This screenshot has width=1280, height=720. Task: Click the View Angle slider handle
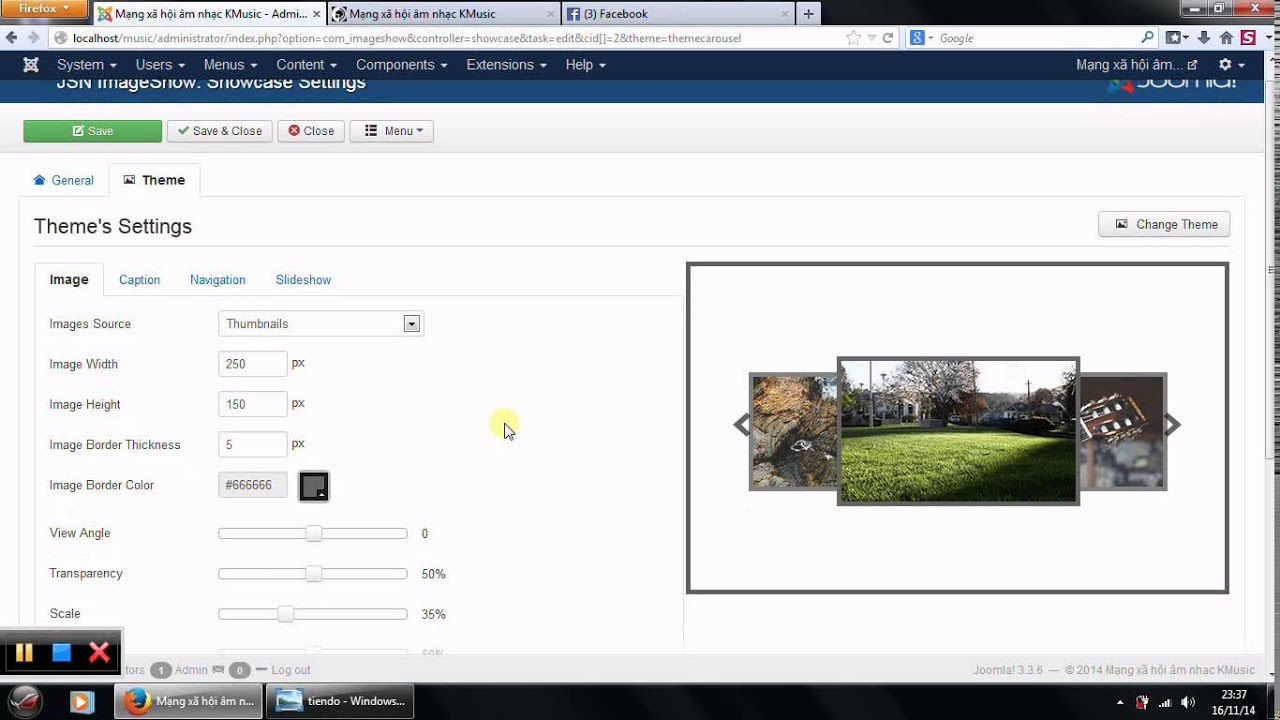click(x=313, y=533)
